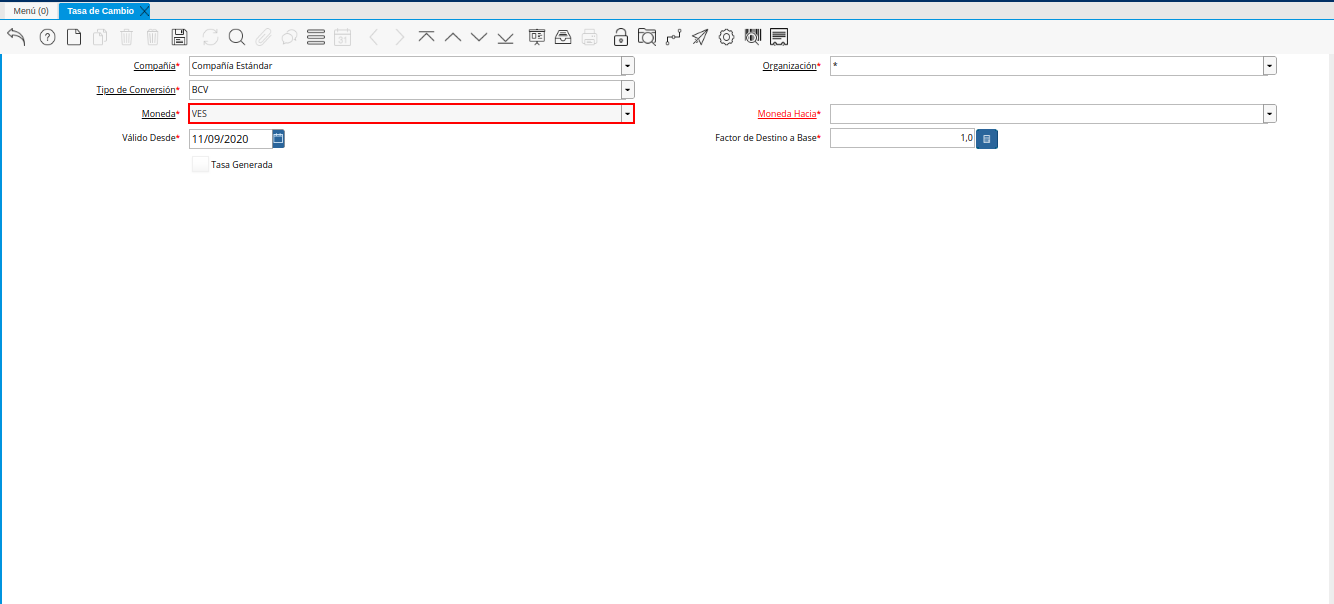1334x604 pixels.
Task: Click the Moneda label link
Action: click(x=158, y=114)
